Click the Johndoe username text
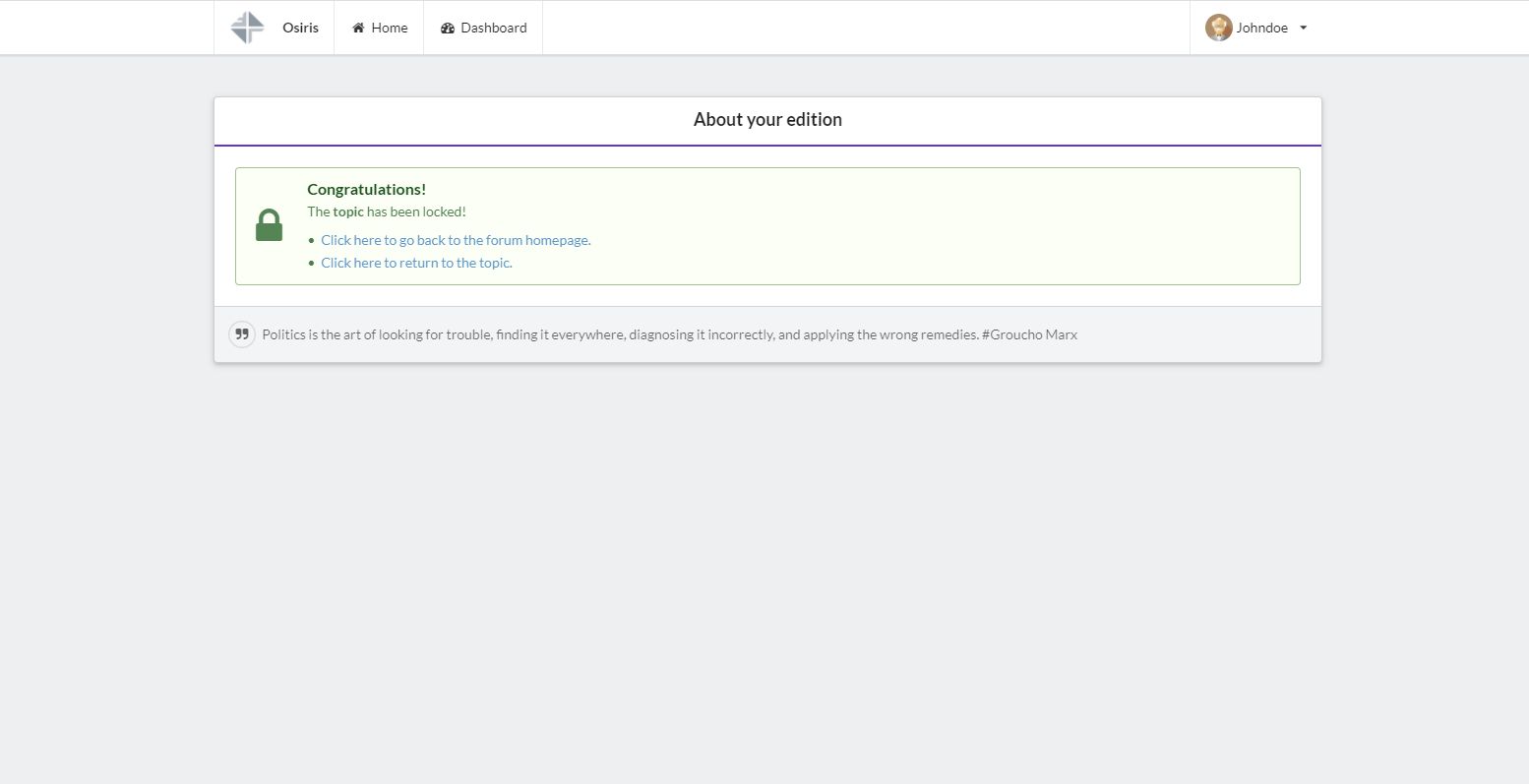Viewport: 1529px width, 784px height. (1262, 28)
